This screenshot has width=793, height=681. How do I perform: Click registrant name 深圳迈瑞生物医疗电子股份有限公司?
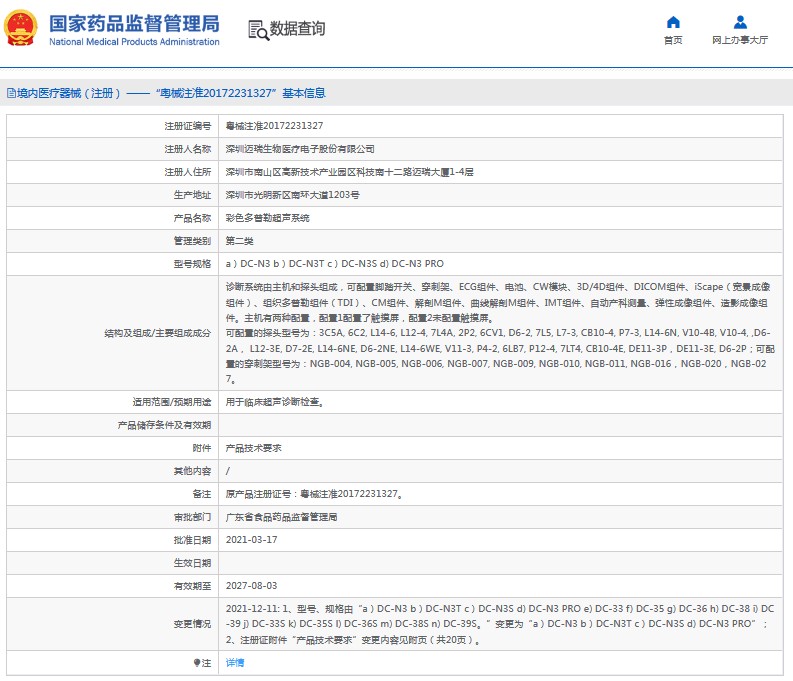300,149
